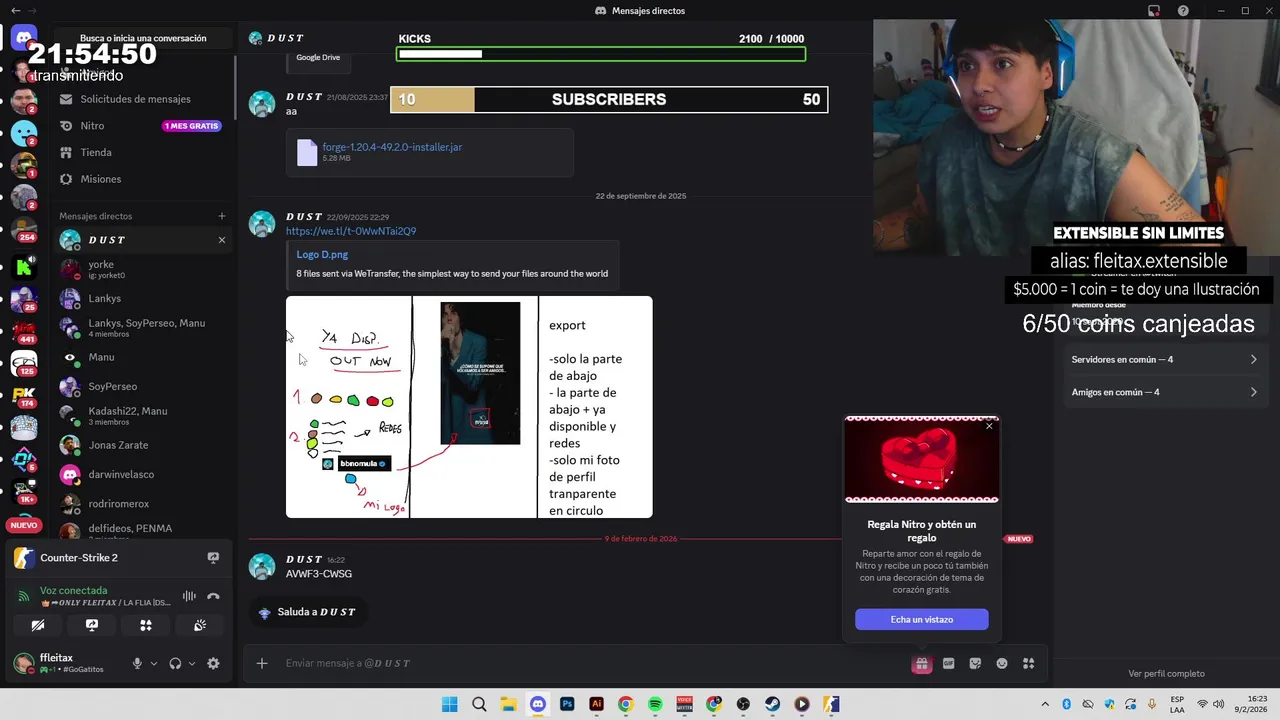Screen dimensions: 1280x720
Task: Open the GIF picker
Action: tap(948, 663)
